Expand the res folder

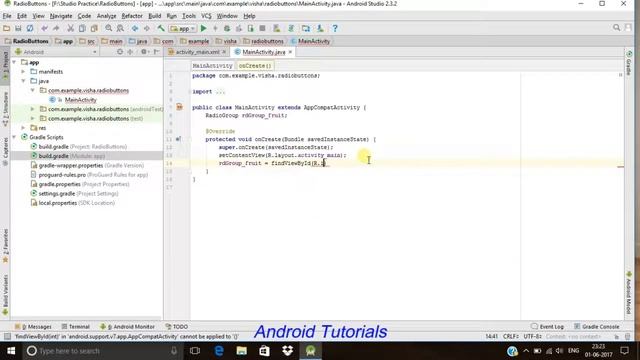pos(23,128)
